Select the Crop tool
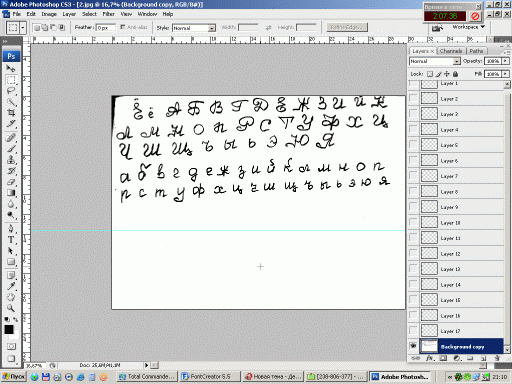This screenshot has width=512, height=384. tap(11, 113)
